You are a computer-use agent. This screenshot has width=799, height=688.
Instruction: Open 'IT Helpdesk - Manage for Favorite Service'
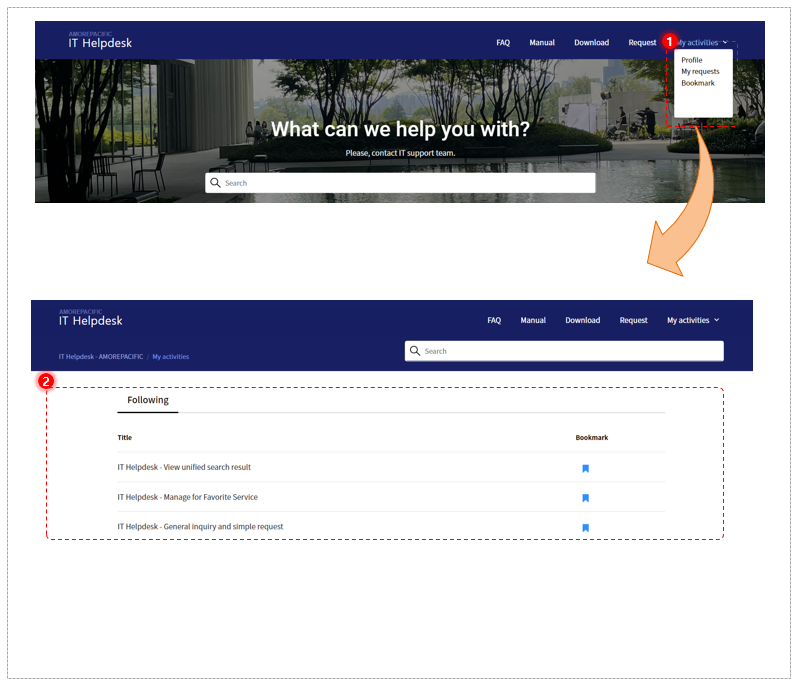coord(188,497)
